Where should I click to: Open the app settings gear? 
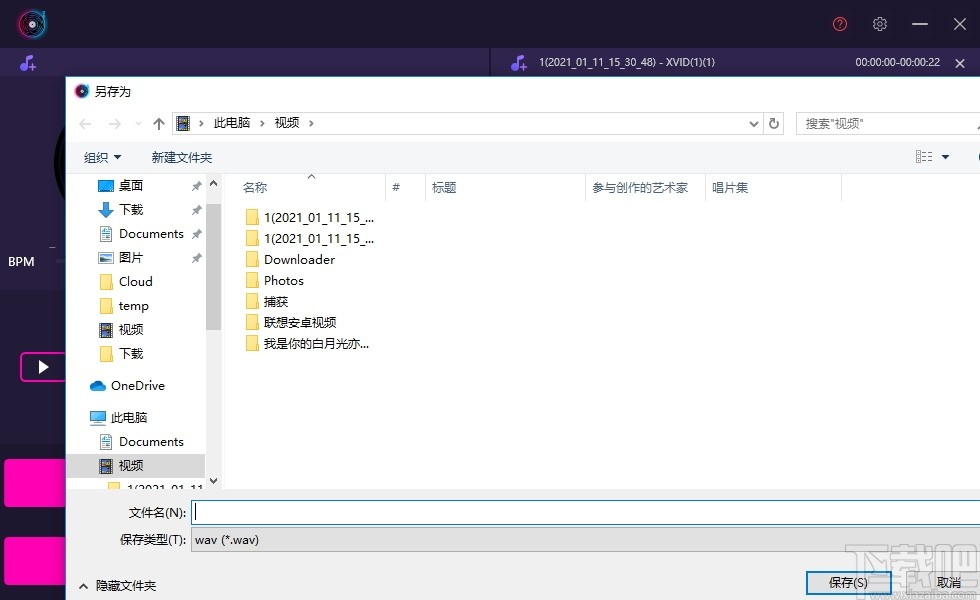pos(879,24)
